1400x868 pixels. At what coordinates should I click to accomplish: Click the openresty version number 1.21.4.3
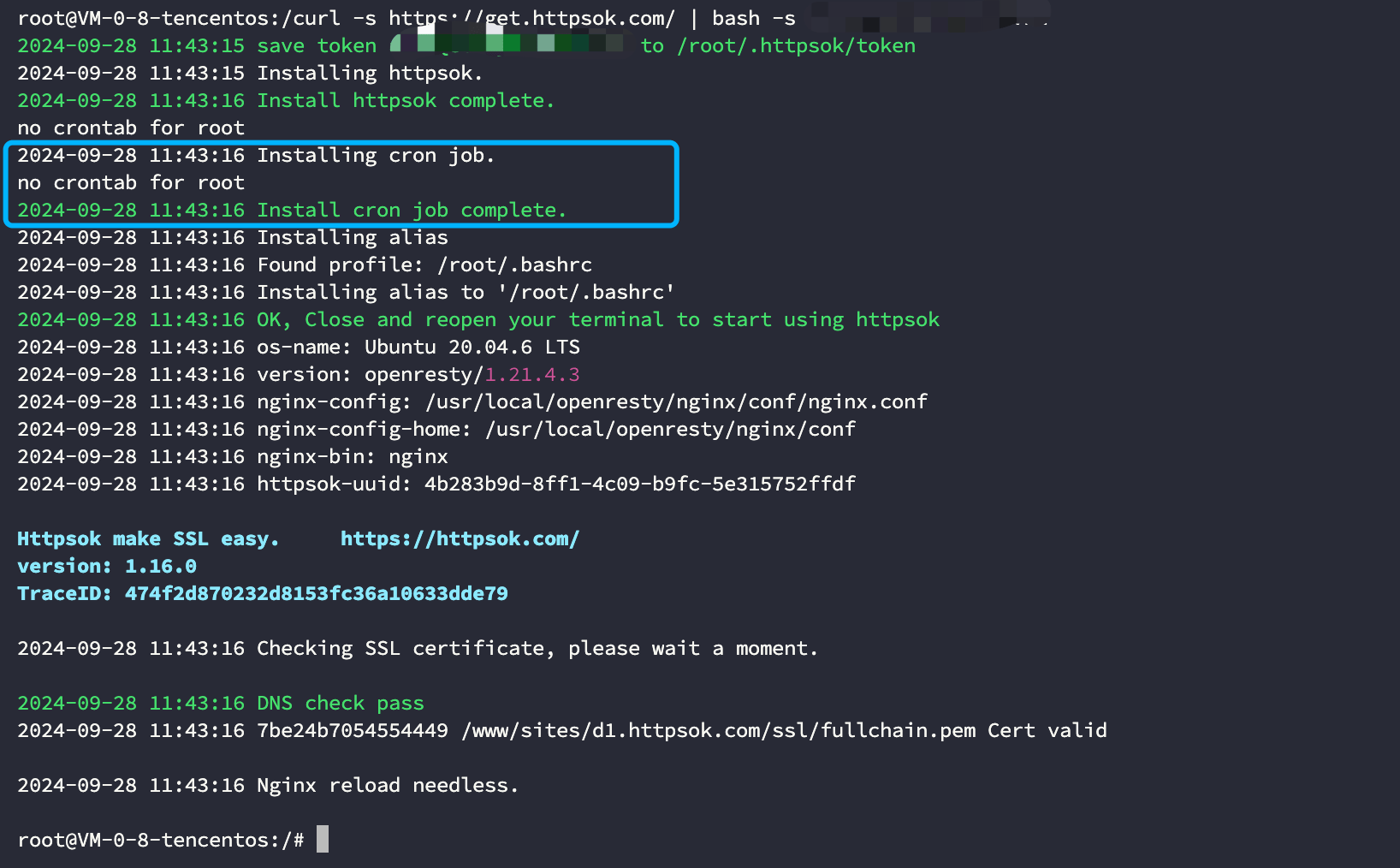click(532, 374)
